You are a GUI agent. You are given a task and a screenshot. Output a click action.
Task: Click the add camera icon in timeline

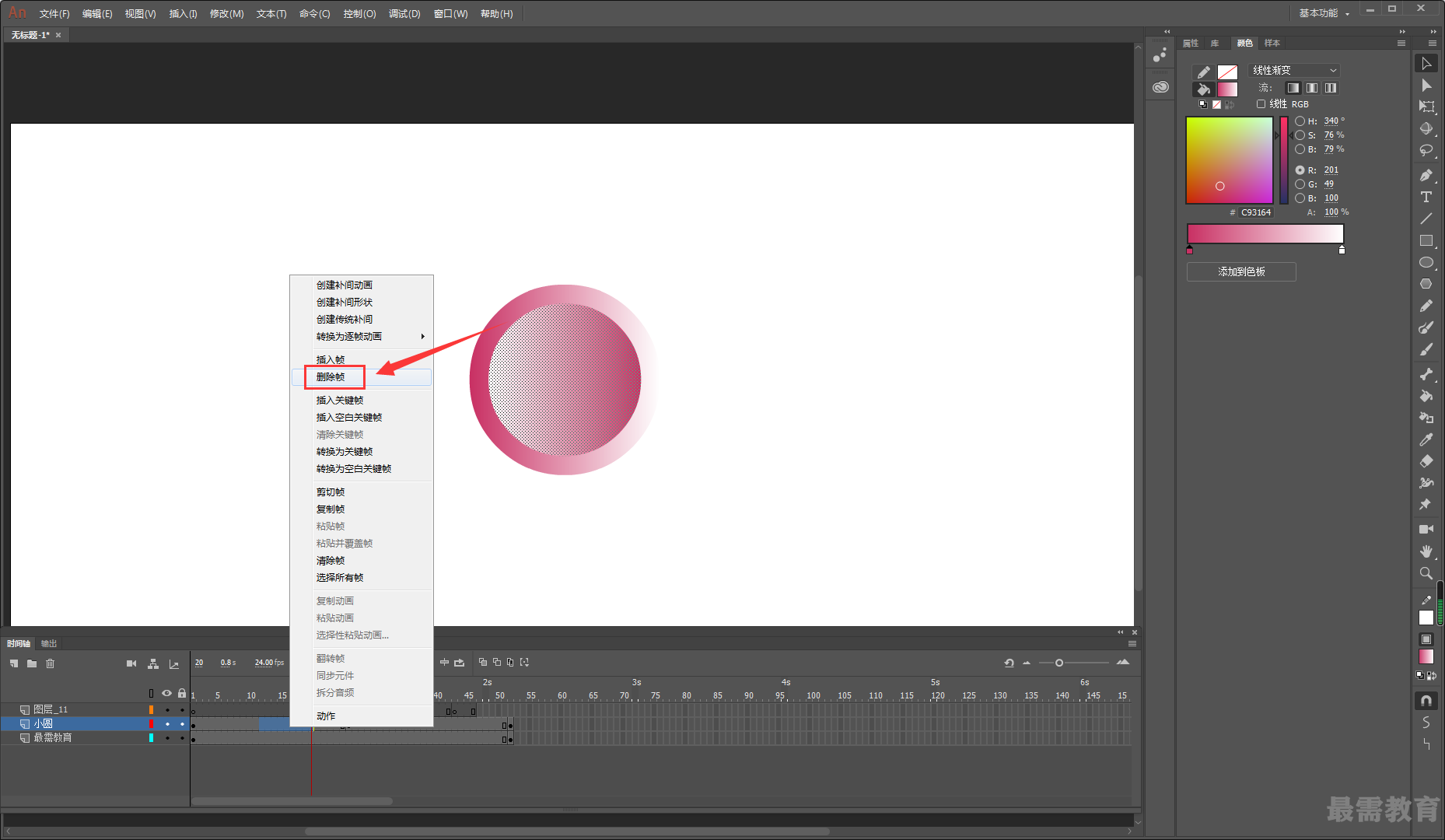pyautogui.click(x=131, y=663)
